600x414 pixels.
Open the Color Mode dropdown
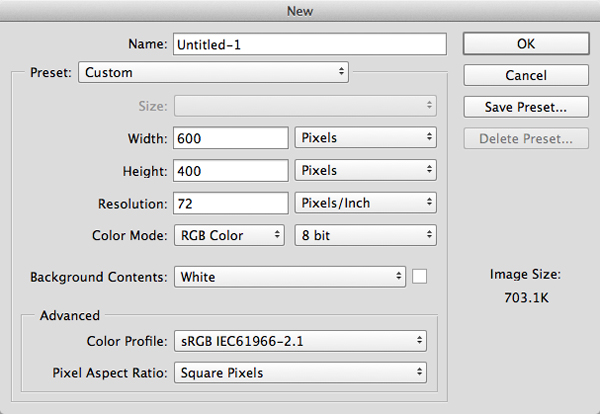(x=230, y=236)
